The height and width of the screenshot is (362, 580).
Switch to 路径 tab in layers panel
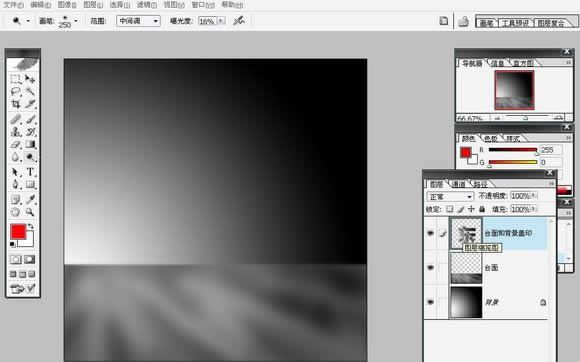point(480,184)
